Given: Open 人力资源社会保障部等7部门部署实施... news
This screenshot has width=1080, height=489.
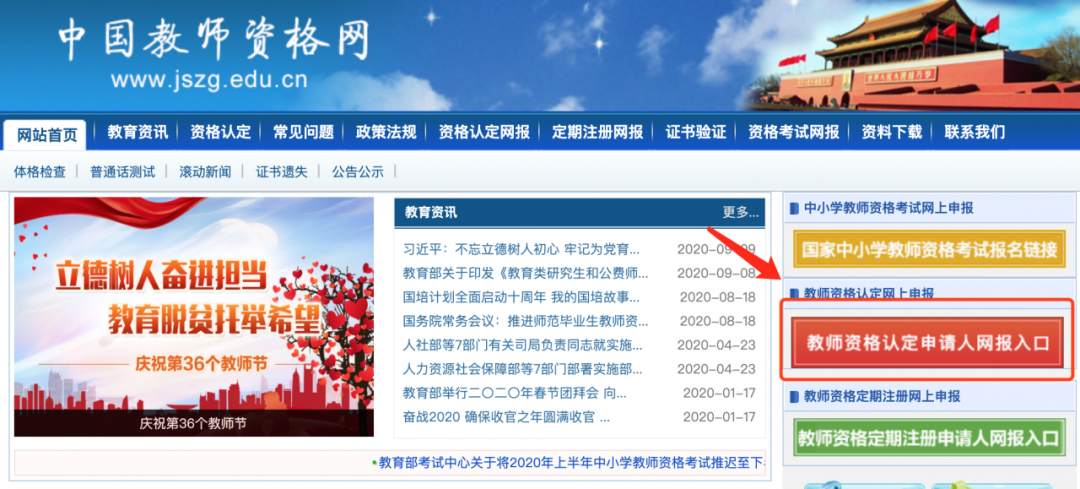Looking at the screenshot, I should point(523,369).
